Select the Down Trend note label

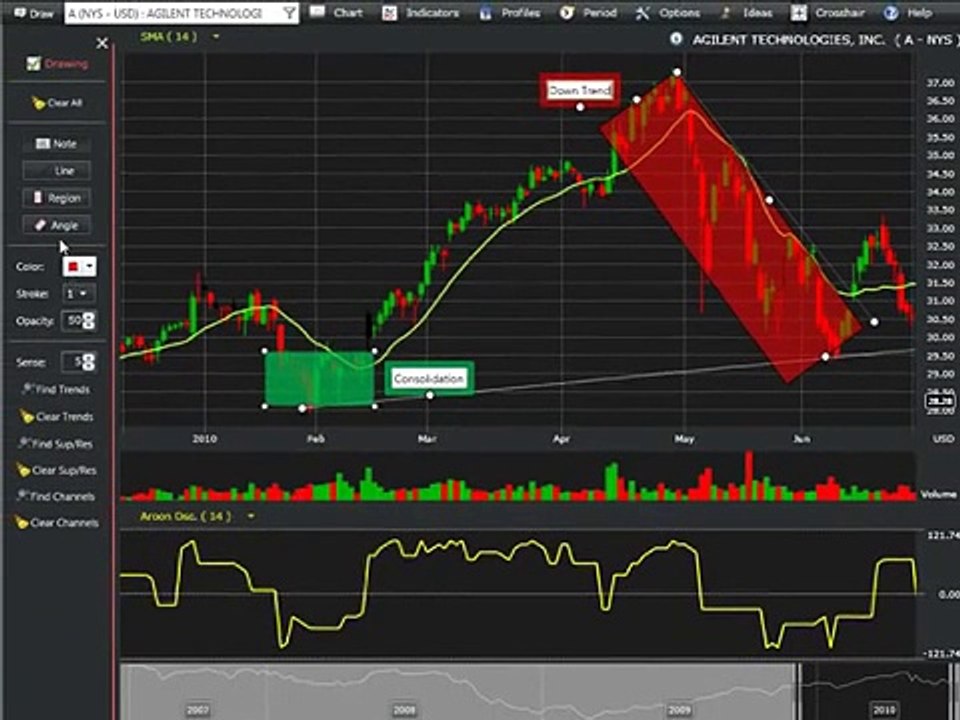pos(580,91)
